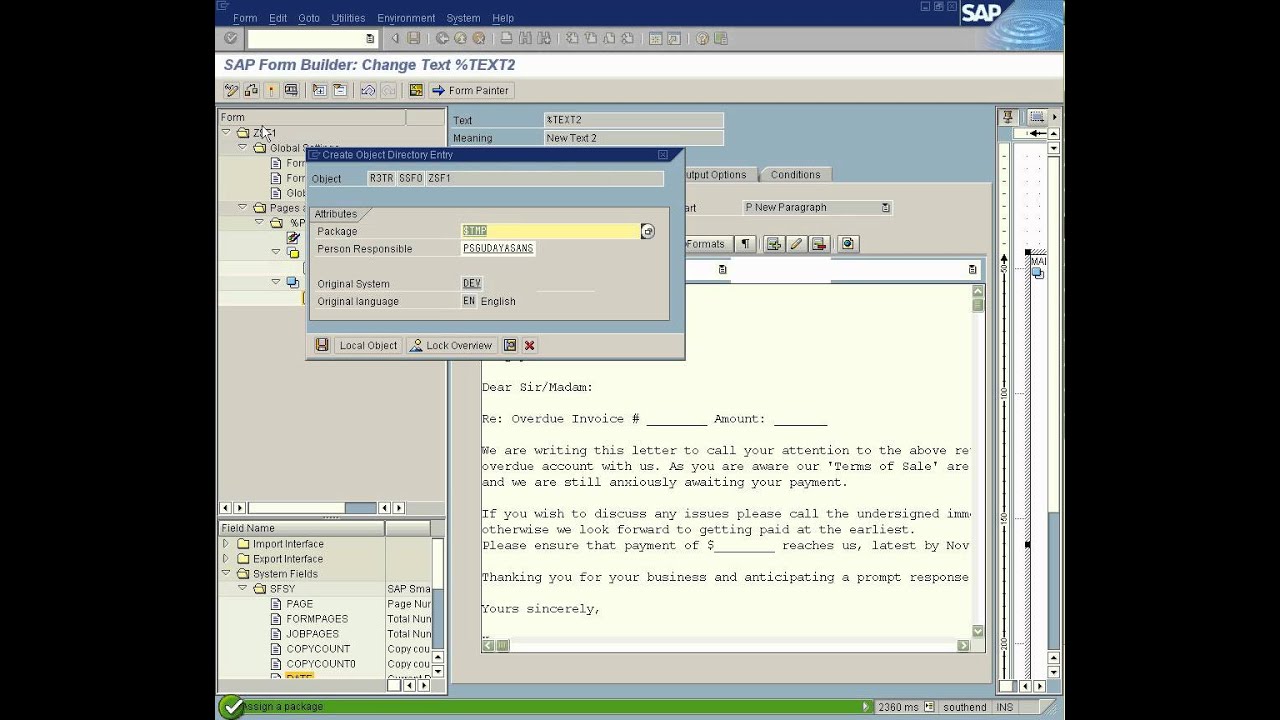Click text editor horizontal scrollbar right arrow
This screenshot has height=720, width=1280.
point(963,646)
